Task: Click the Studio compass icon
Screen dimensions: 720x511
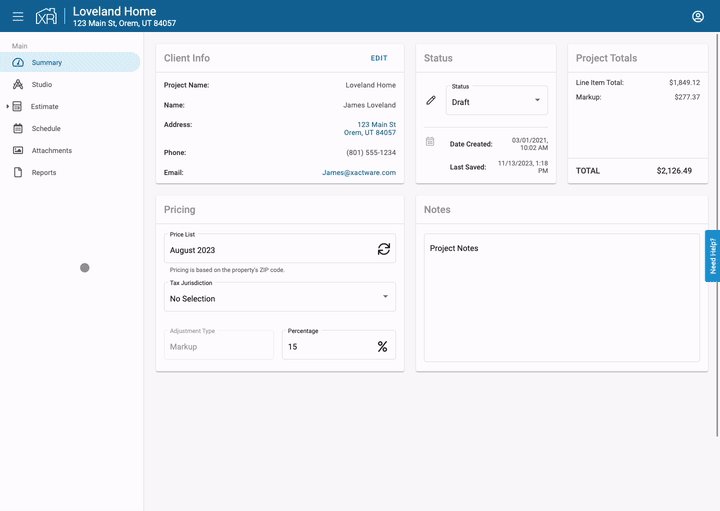Action: (x=18, y=84)
